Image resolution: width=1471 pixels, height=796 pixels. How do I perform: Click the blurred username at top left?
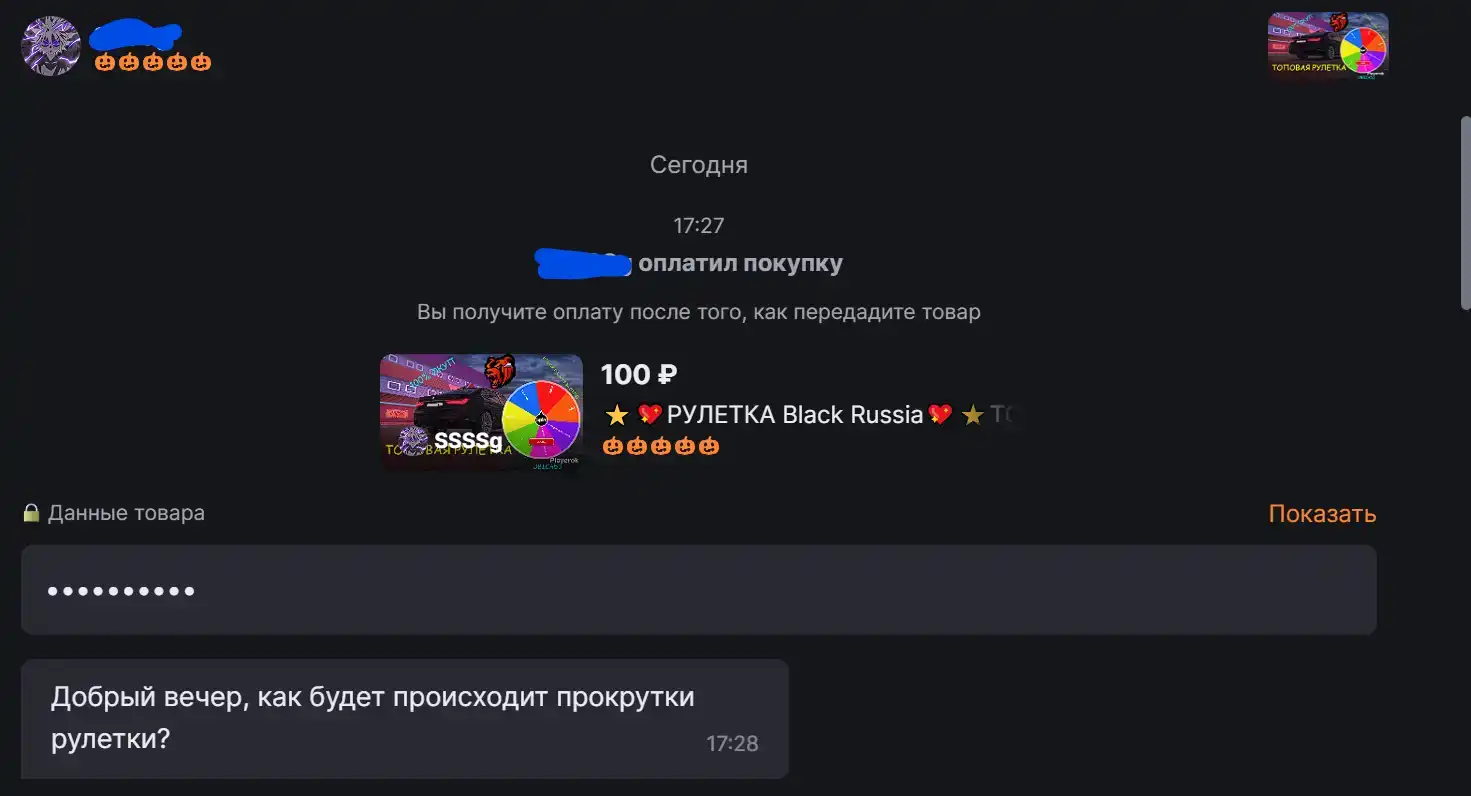pos(135,36)
